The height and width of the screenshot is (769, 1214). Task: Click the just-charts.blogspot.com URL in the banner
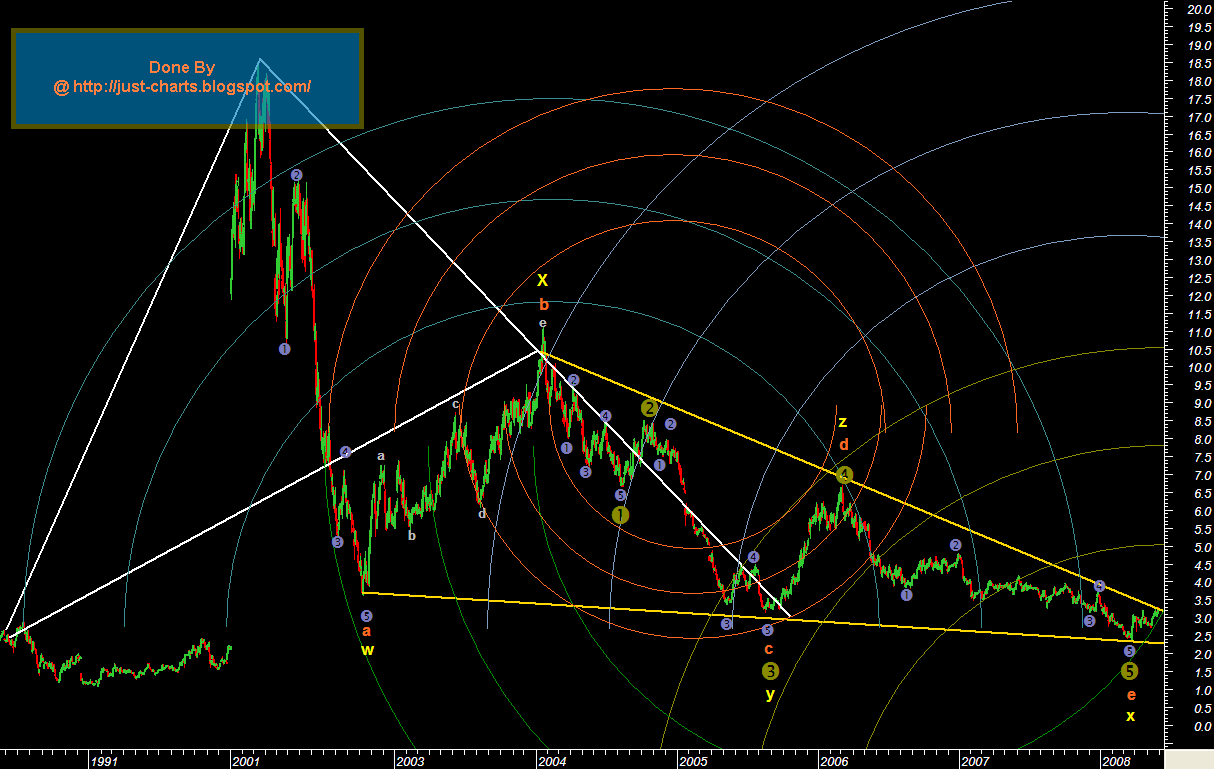[x=182, y=87]
